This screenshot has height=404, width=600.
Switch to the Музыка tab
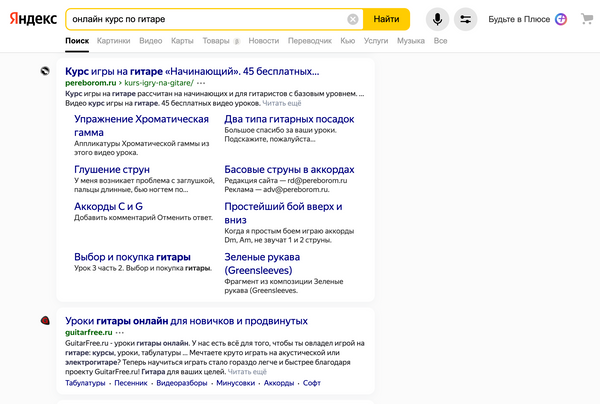point(411,41)
